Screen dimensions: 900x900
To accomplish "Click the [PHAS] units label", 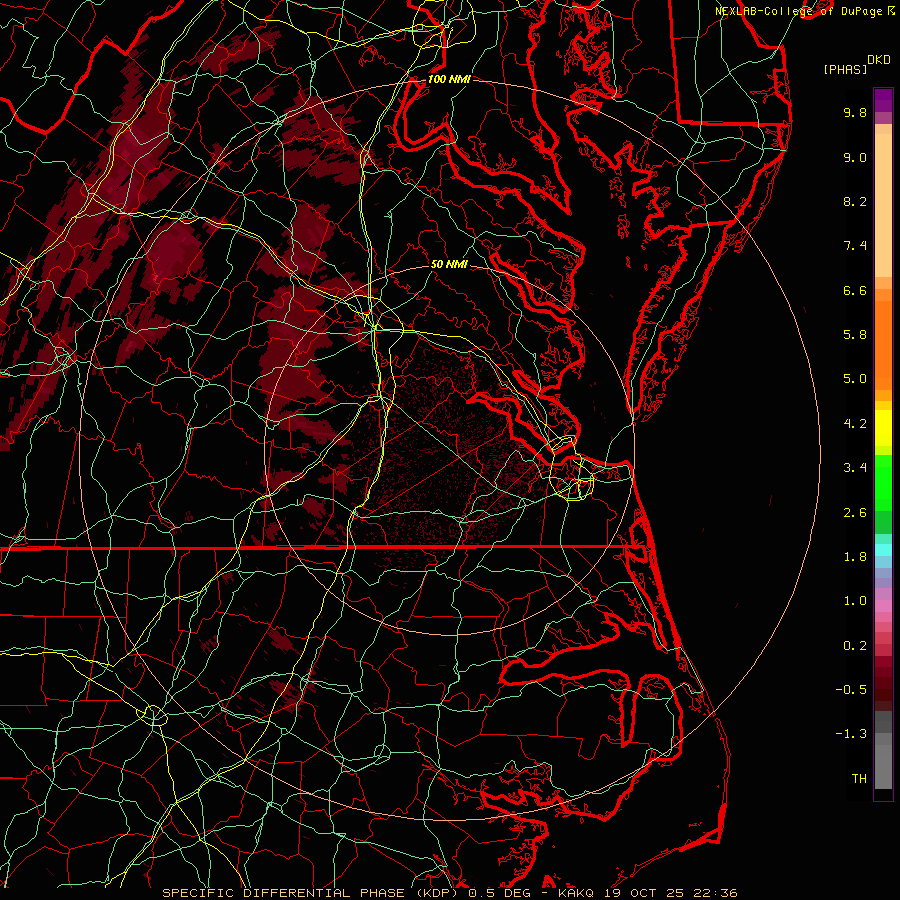I will 845,69.
